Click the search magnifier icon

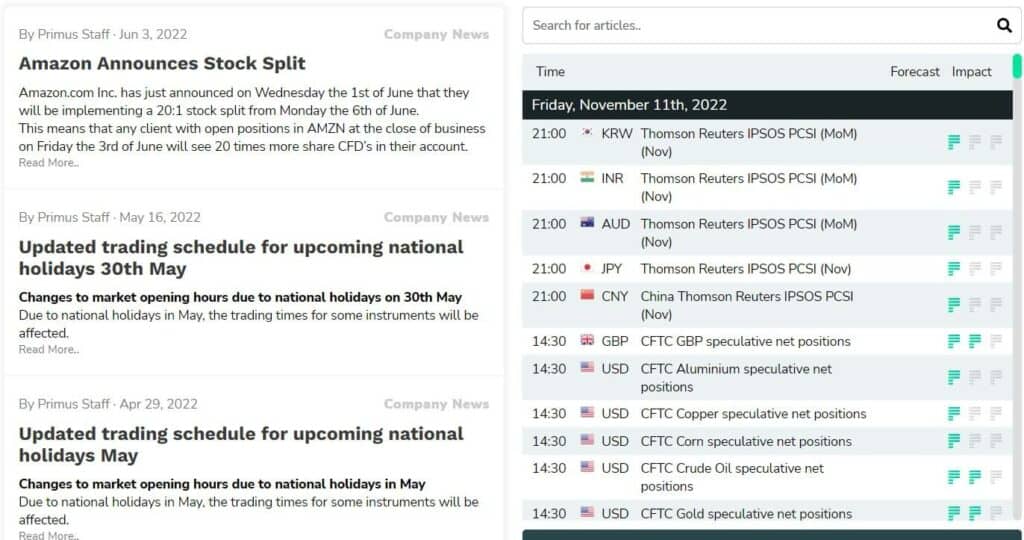(1004, 26)
